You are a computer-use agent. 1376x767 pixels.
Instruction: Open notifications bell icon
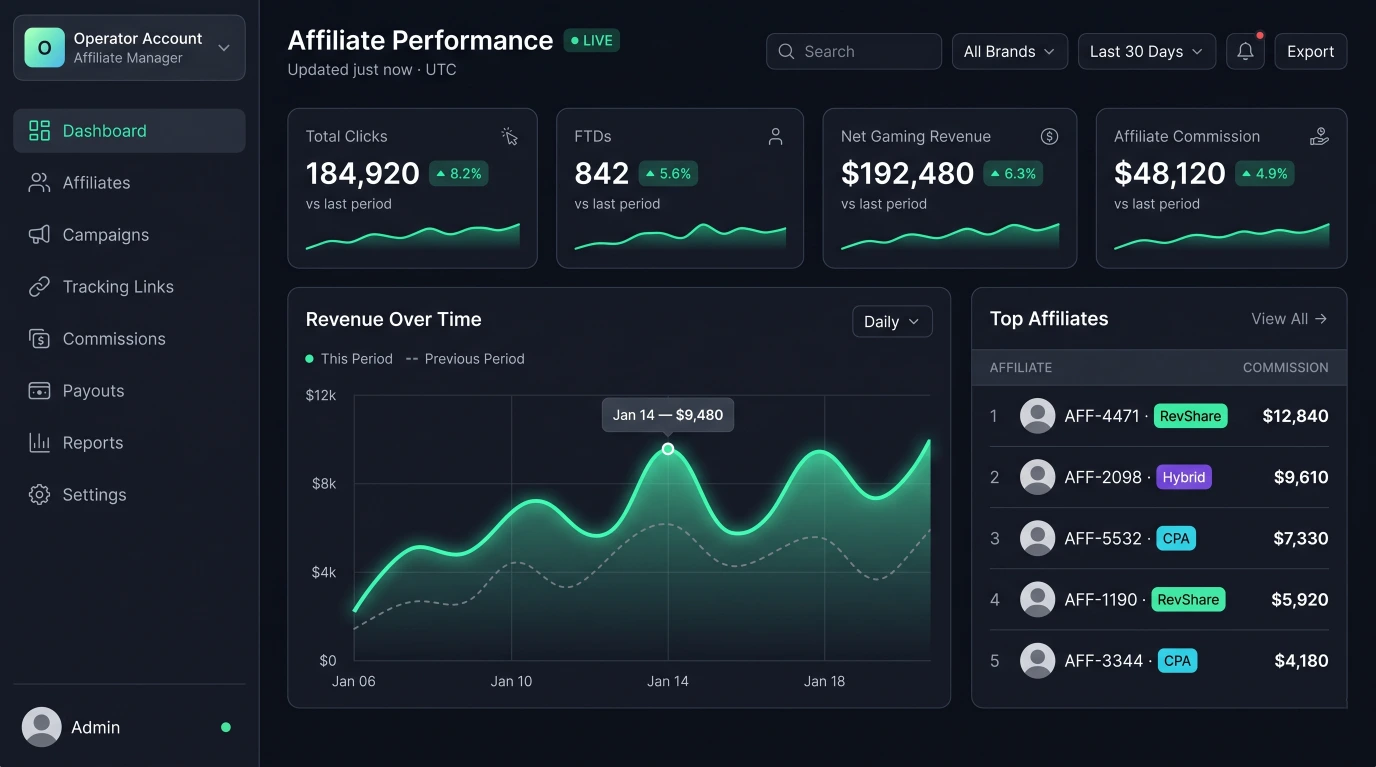tap(1245, 52)
